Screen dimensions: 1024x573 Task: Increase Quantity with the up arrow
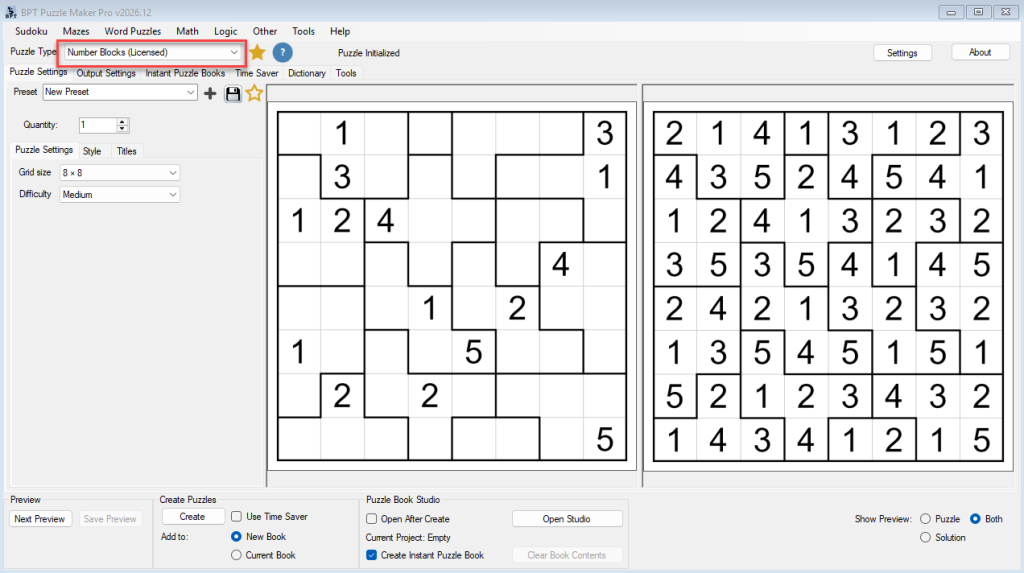[122, 122]
